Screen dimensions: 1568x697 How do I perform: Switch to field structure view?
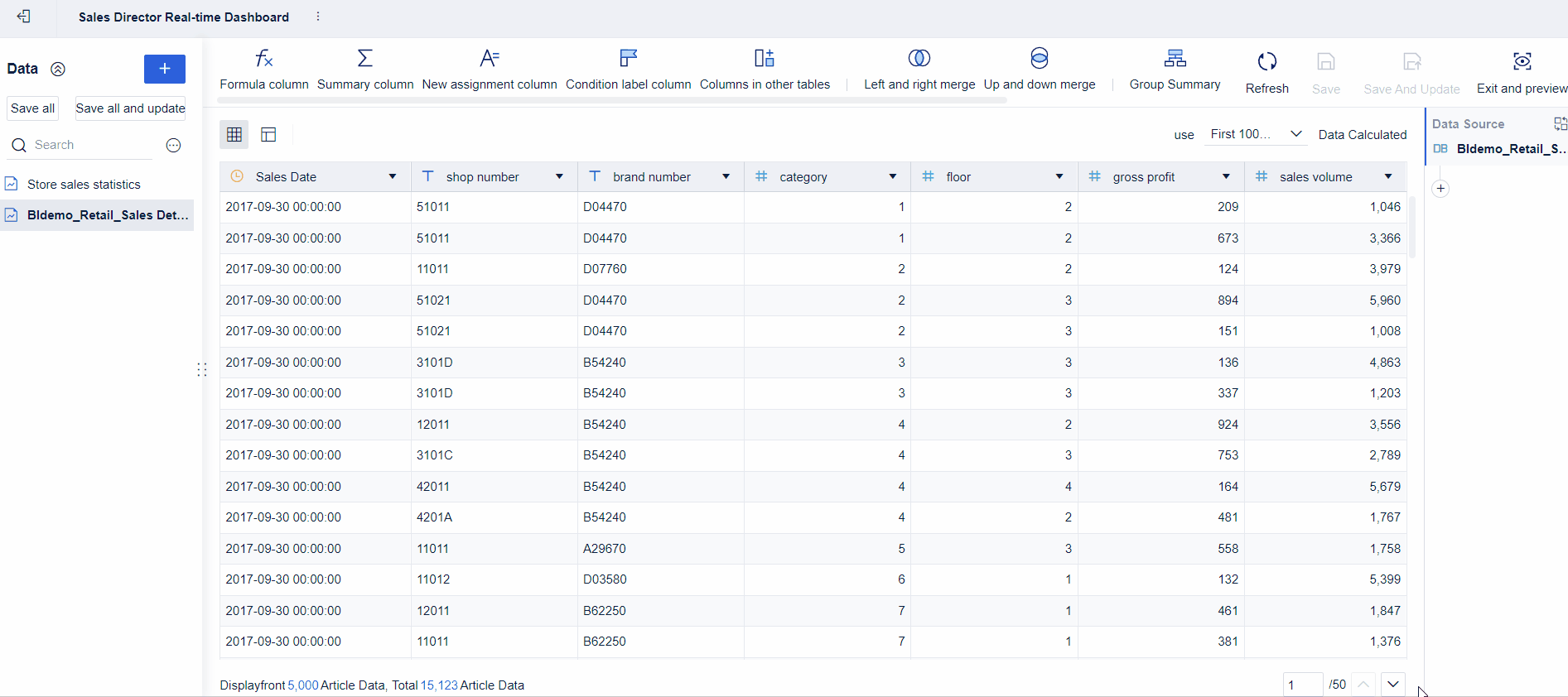coord(268,134)
